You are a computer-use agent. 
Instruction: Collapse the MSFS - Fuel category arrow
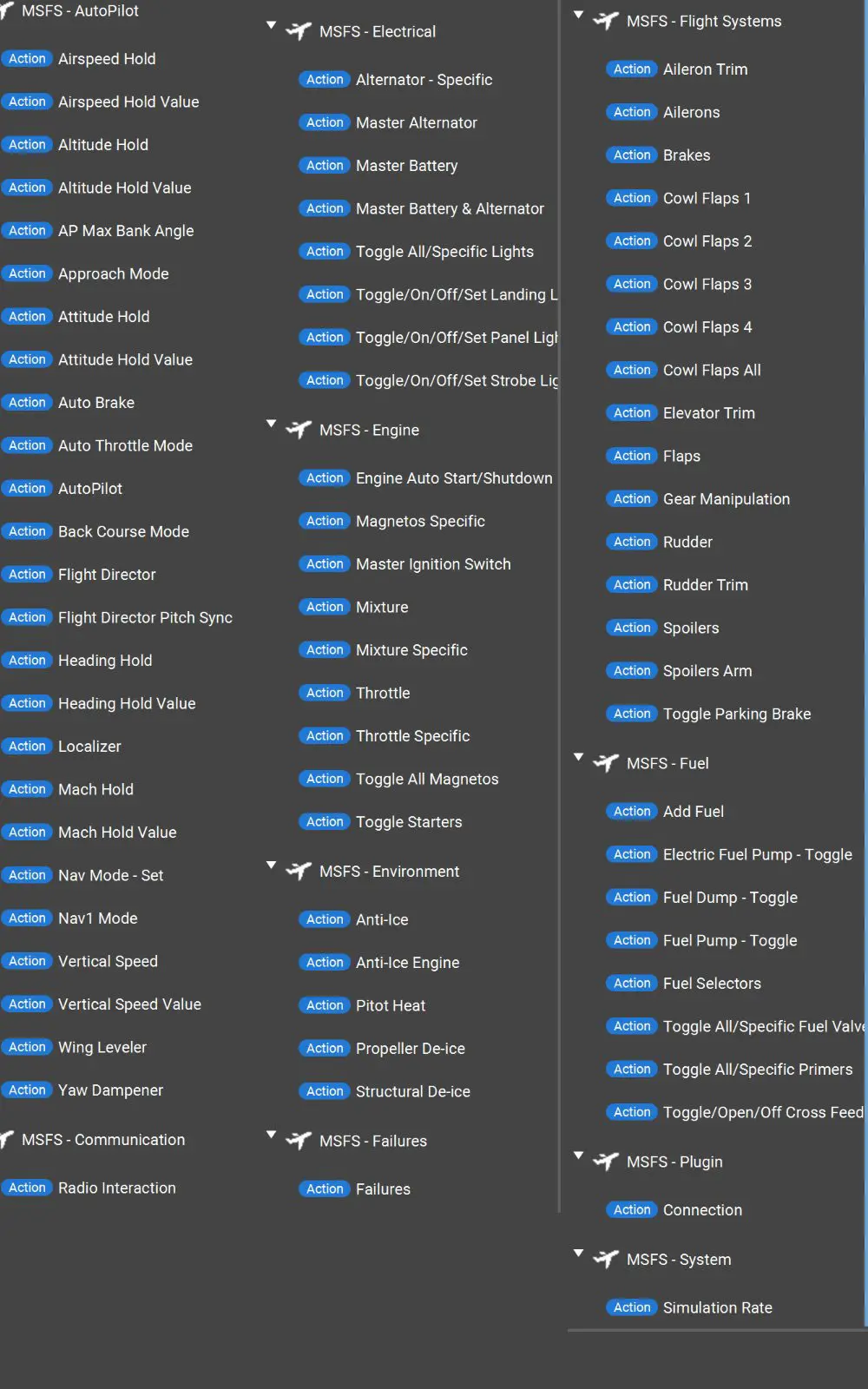(578, 757)
